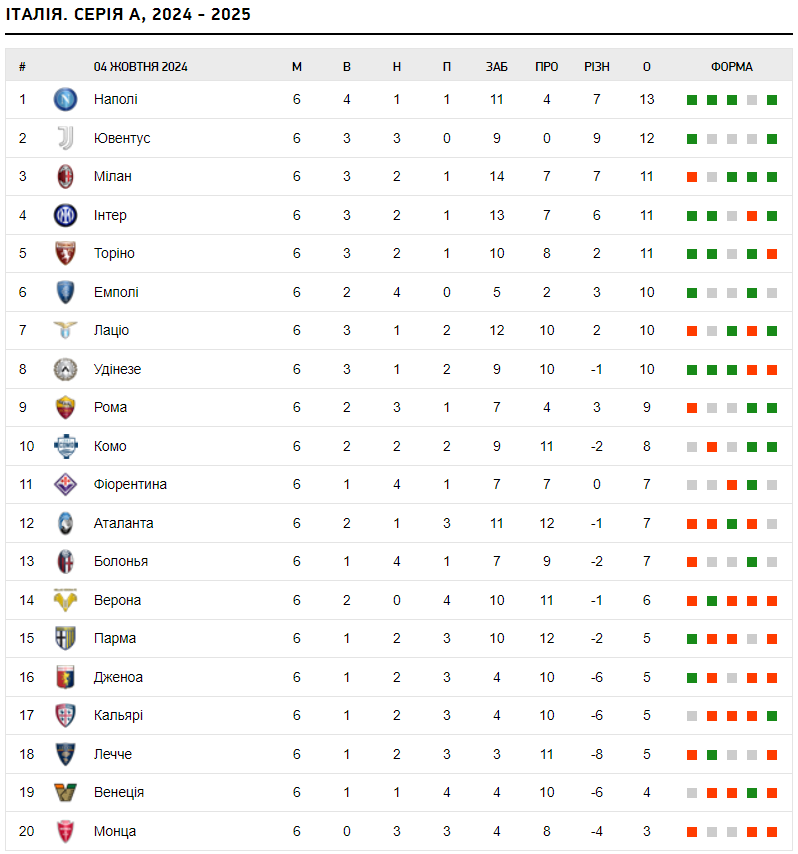Open the Болонья team page
Screen dimensions: 798x854
pyautogui.click(x=120, y=561)
